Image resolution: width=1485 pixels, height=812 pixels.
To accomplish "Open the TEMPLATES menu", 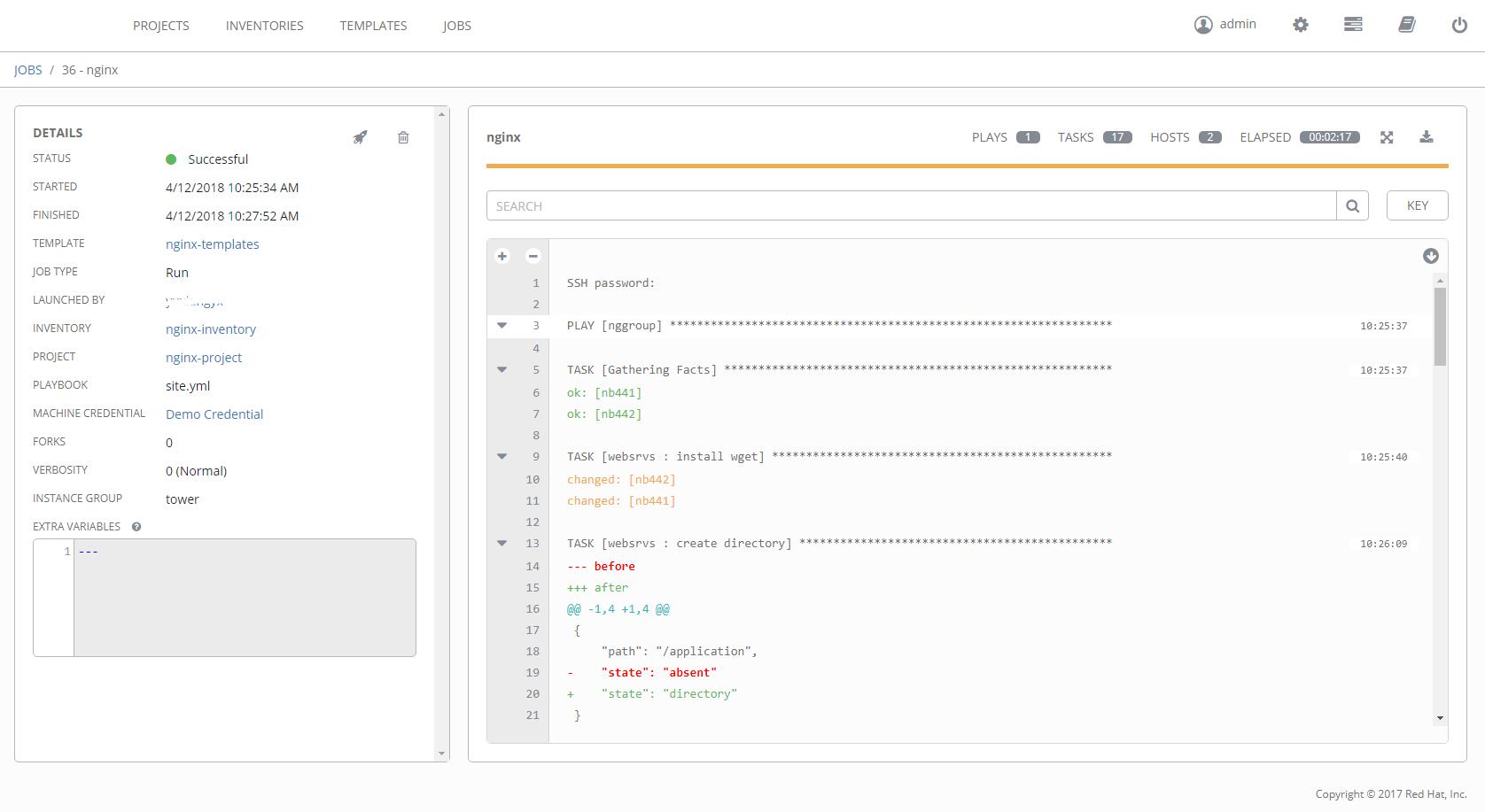I will (373, 26).
